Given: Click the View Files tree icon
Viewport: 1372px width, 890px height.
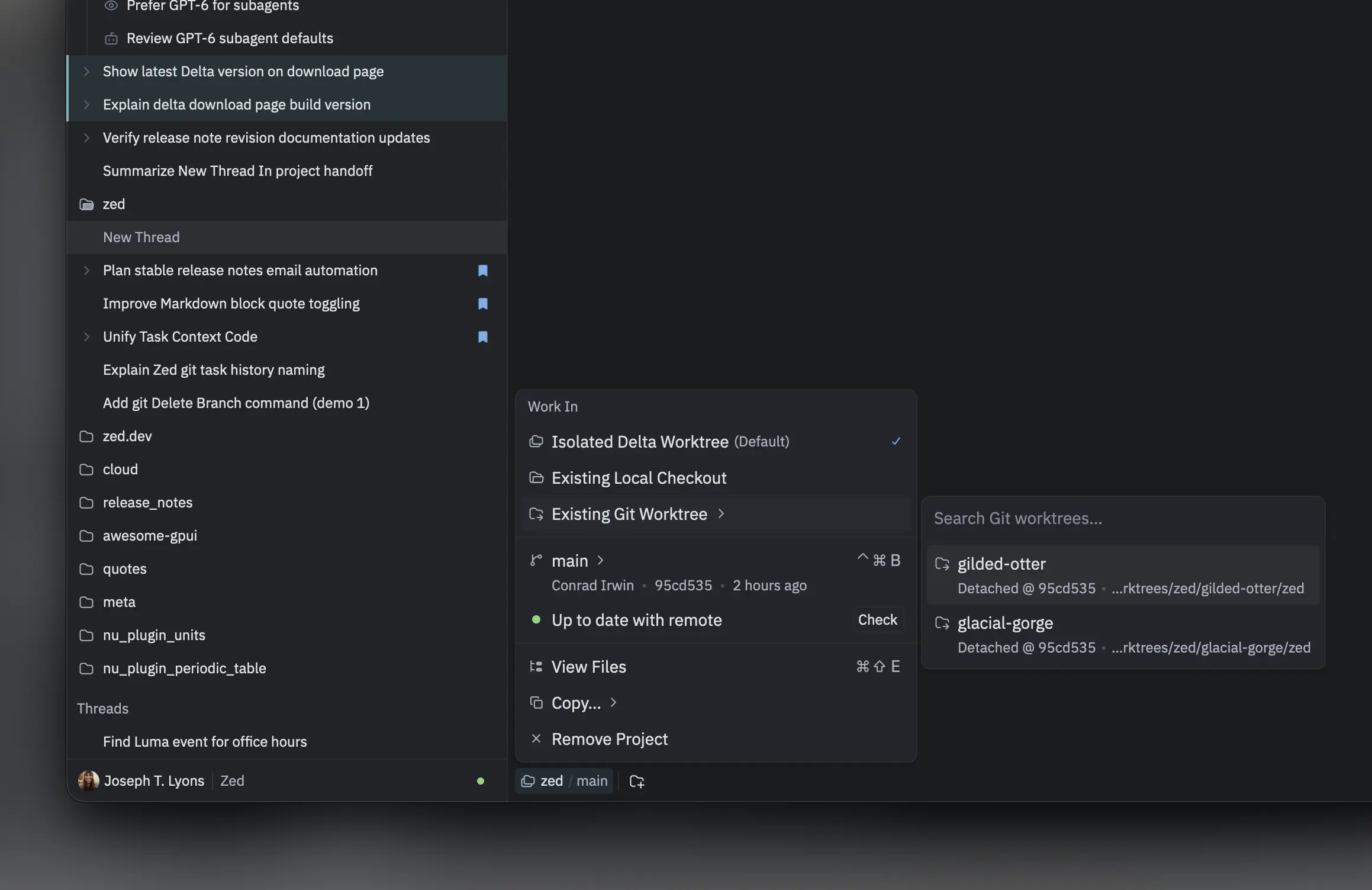Looking at the screenshot, I should point(536,667).
